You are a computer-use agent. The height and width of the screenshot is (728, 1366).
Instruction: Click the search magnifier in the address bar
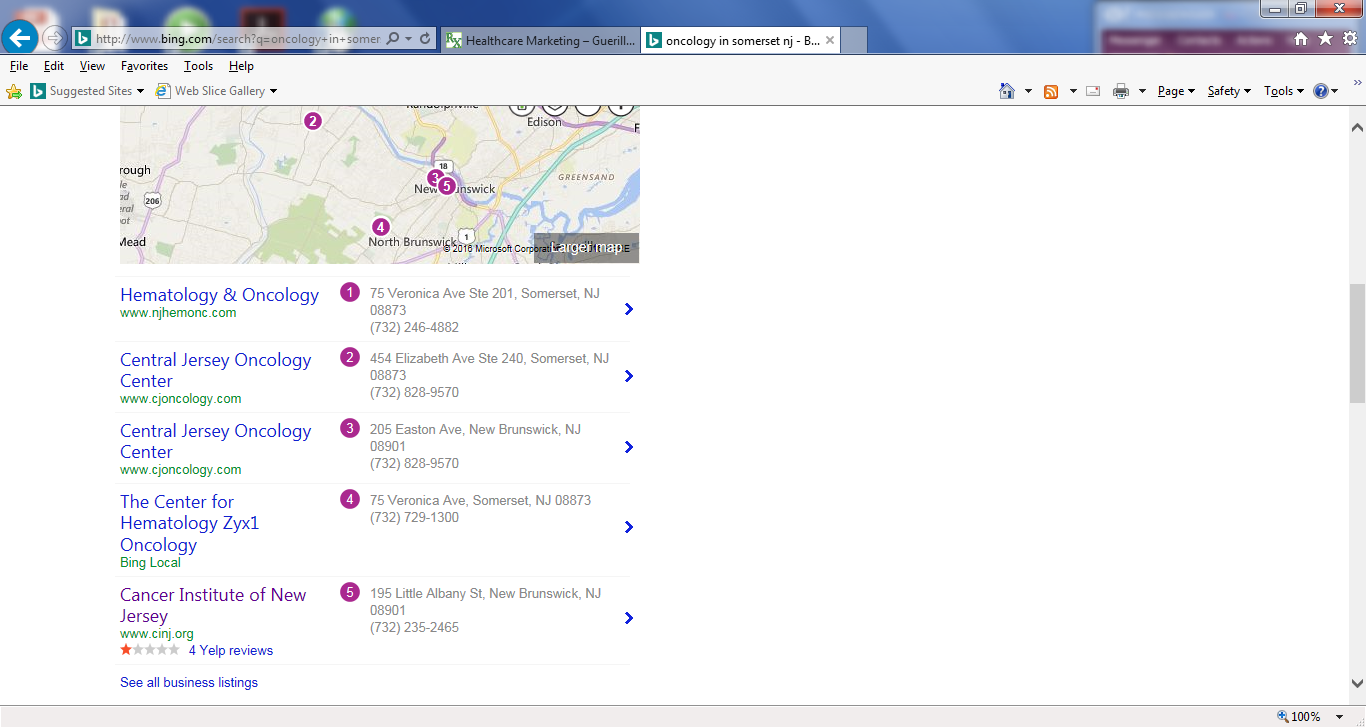[x=393, y=39]
